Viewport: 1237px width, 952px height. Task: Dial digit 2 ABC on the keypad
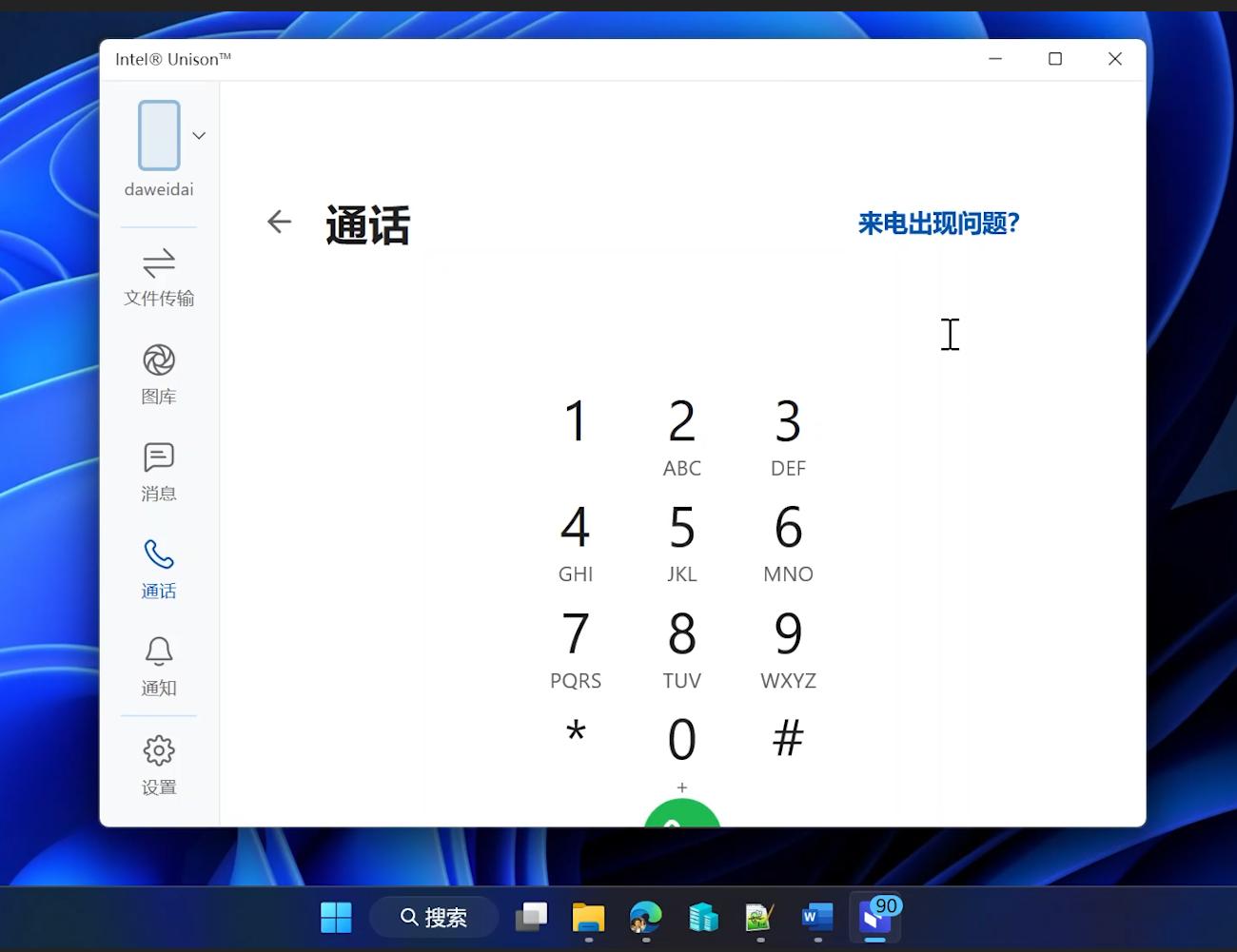pyautogui.click(x=682, y=437)
